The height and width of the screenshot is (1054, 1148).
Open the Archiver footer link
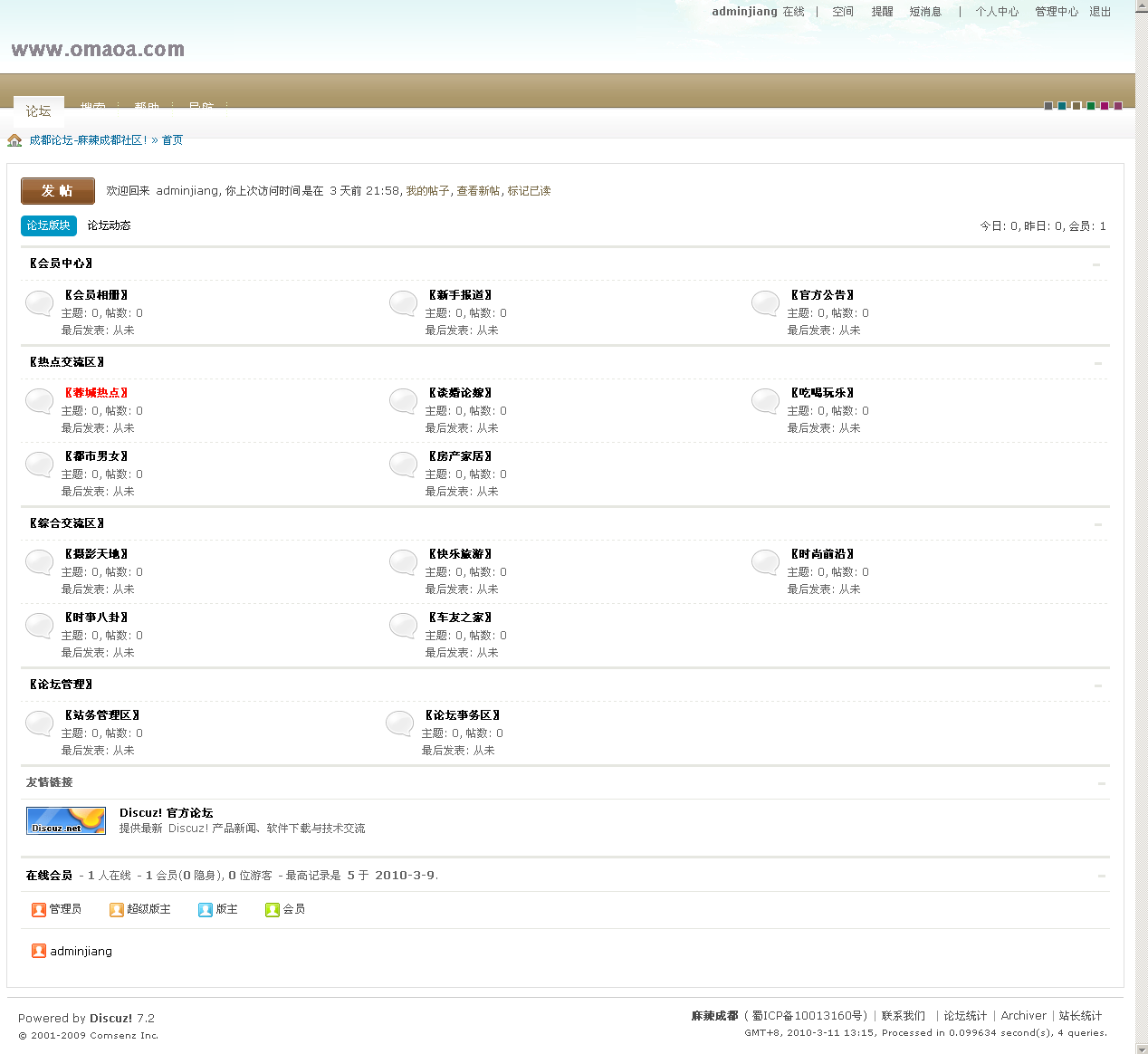pos(1023,1016)
